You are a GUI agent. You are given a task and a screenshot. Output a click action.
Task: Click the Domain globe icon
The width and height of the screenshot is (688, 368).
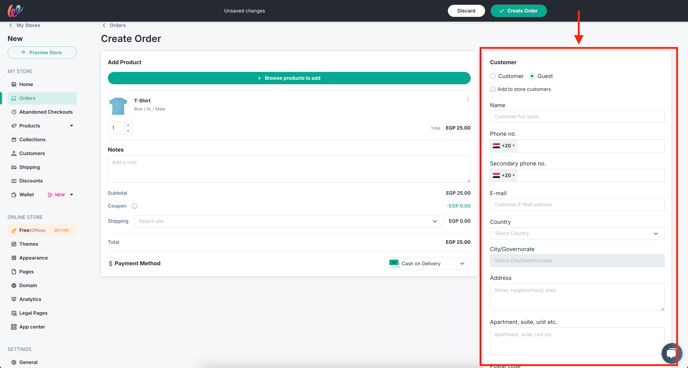point(14,285)
